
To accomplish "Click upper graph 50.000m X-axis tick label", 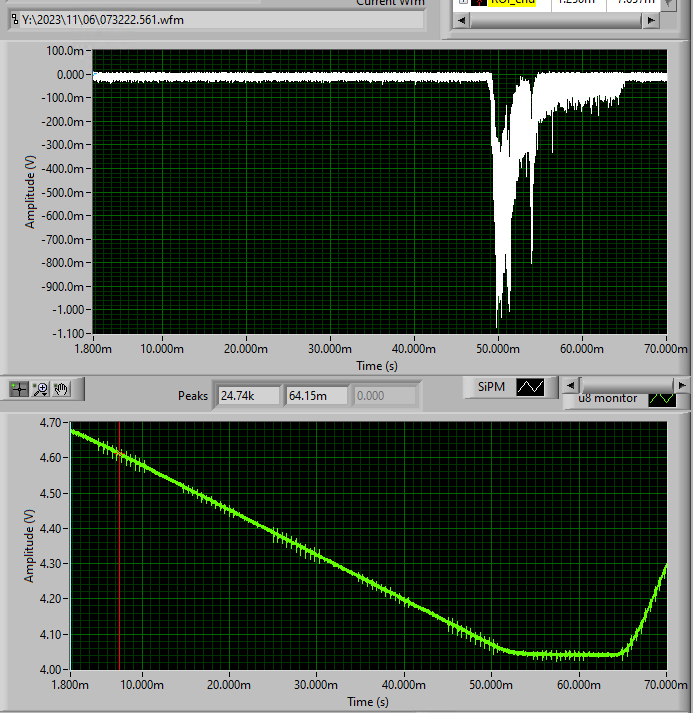I will click(498, 349).
